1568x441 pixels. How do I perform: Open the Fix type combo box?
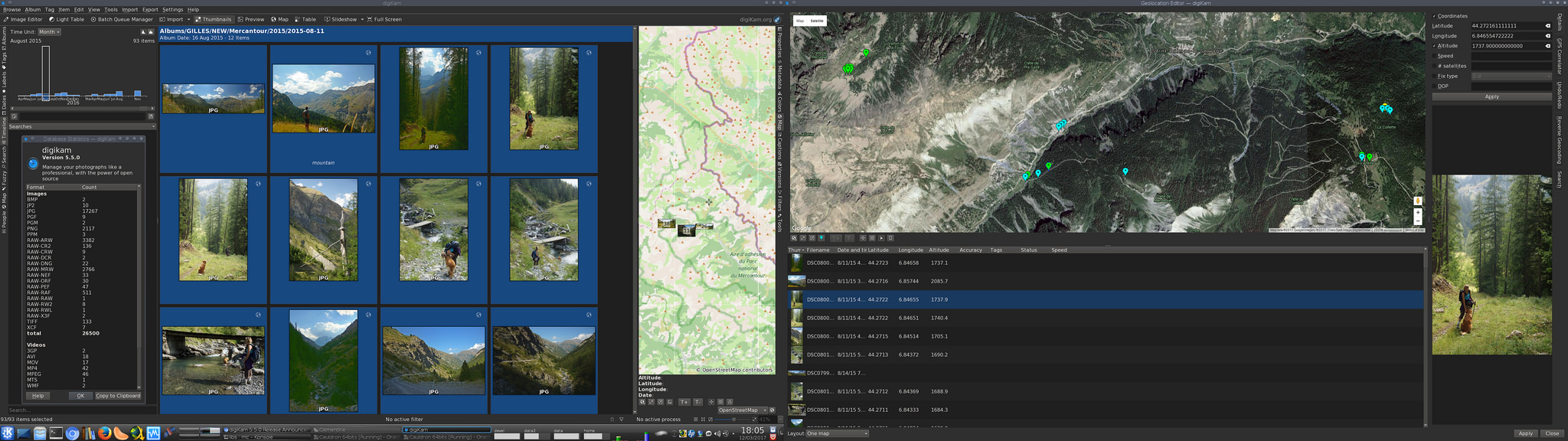tap(1511, 76)
